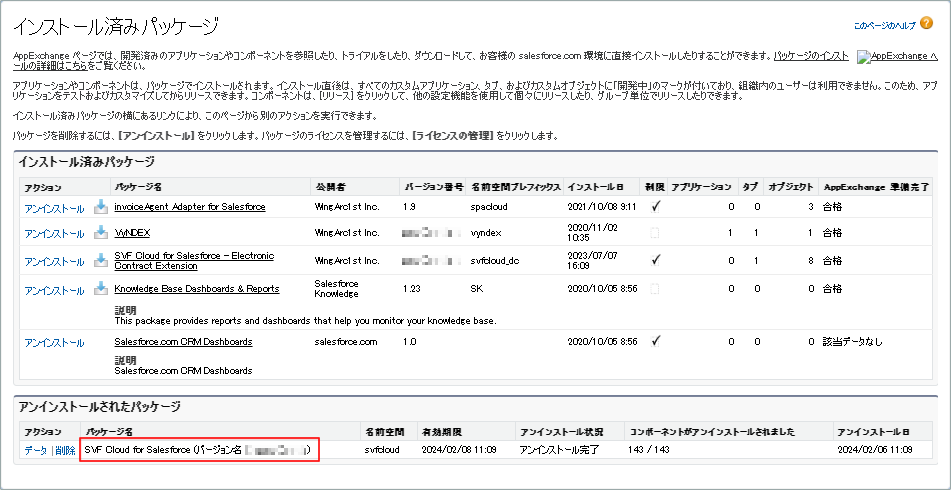Click the インストール済みパッケージ page title
Screen dimensions: 951x490
pos(116,26)
